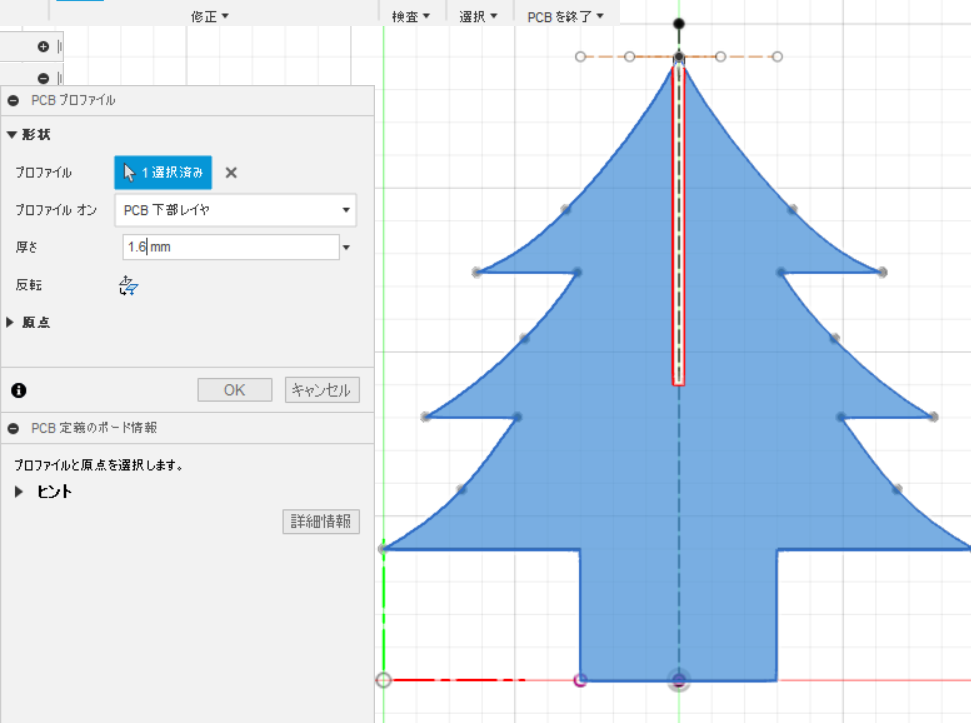Image resolution: width=971 pixels, height=723 pixels.
Task: Open the 厚さ value dropdown arrow
Action: (x=347, y=247)
